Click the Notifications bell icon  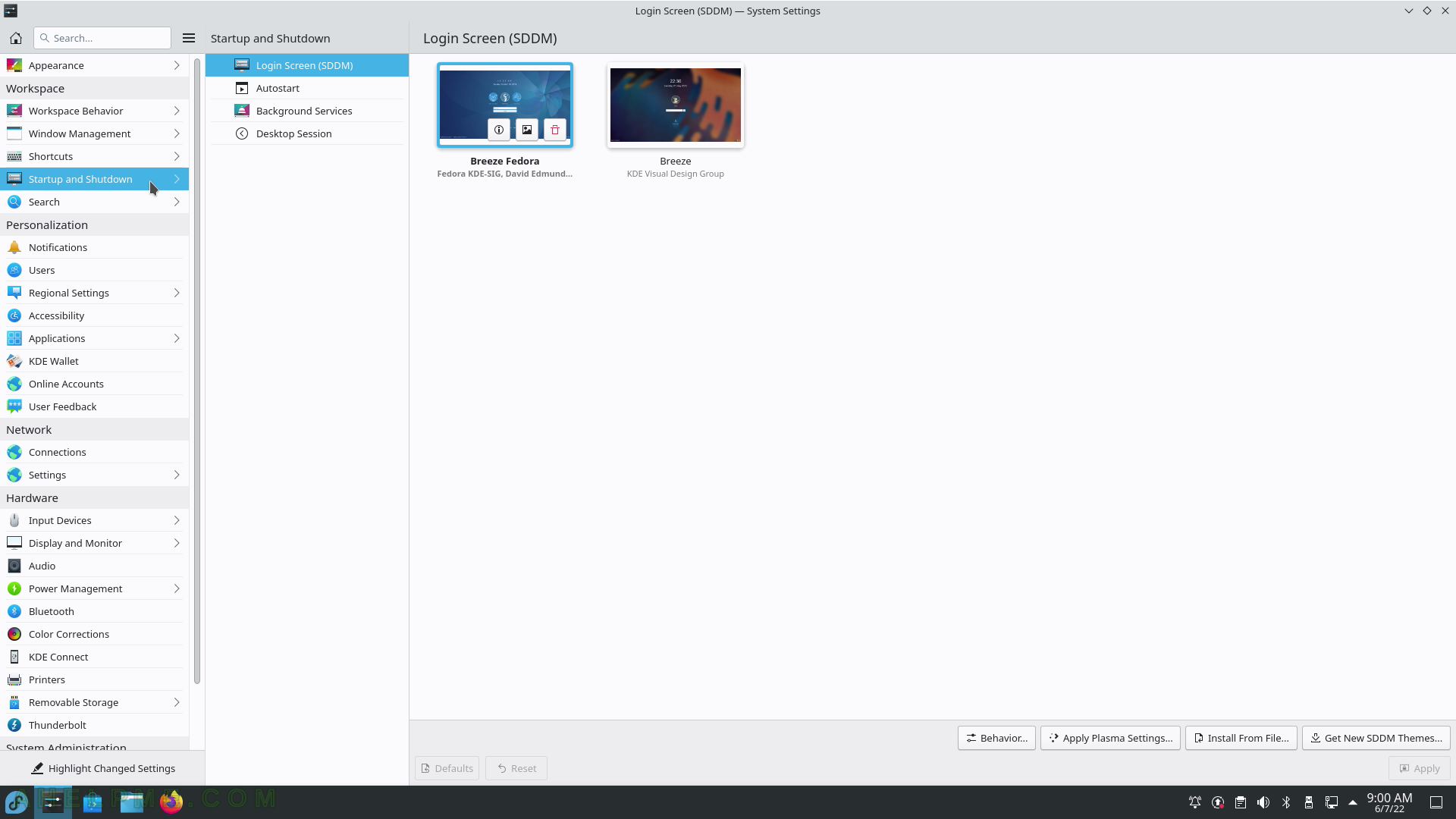coord(14,247)
